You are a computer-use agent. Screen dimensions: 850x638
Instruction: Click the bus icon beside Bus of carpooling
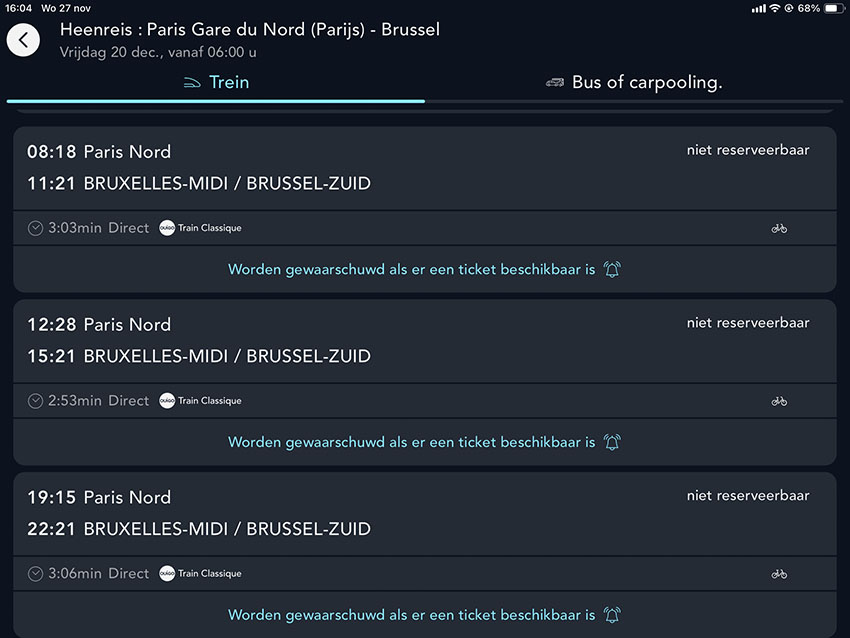[555, 82]
